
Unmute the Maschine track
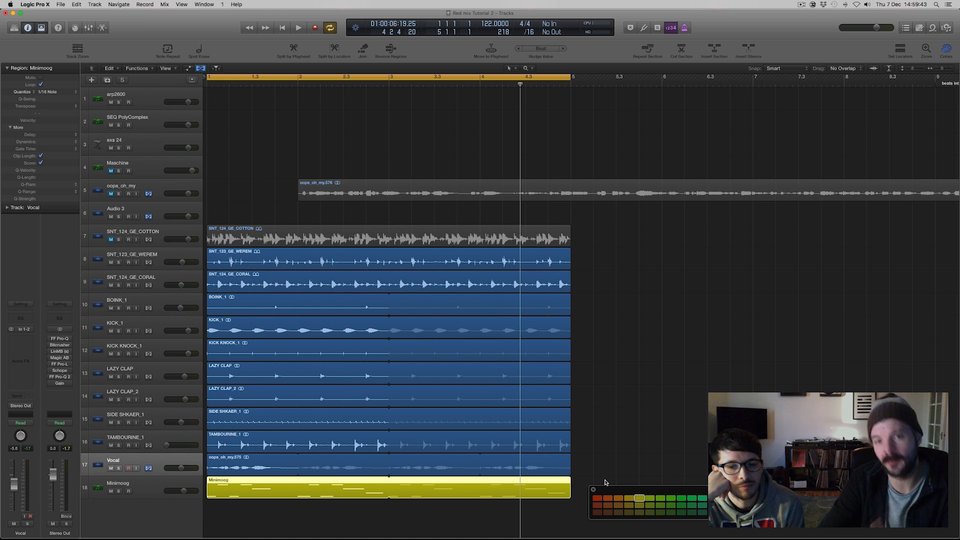coord(111,171)
